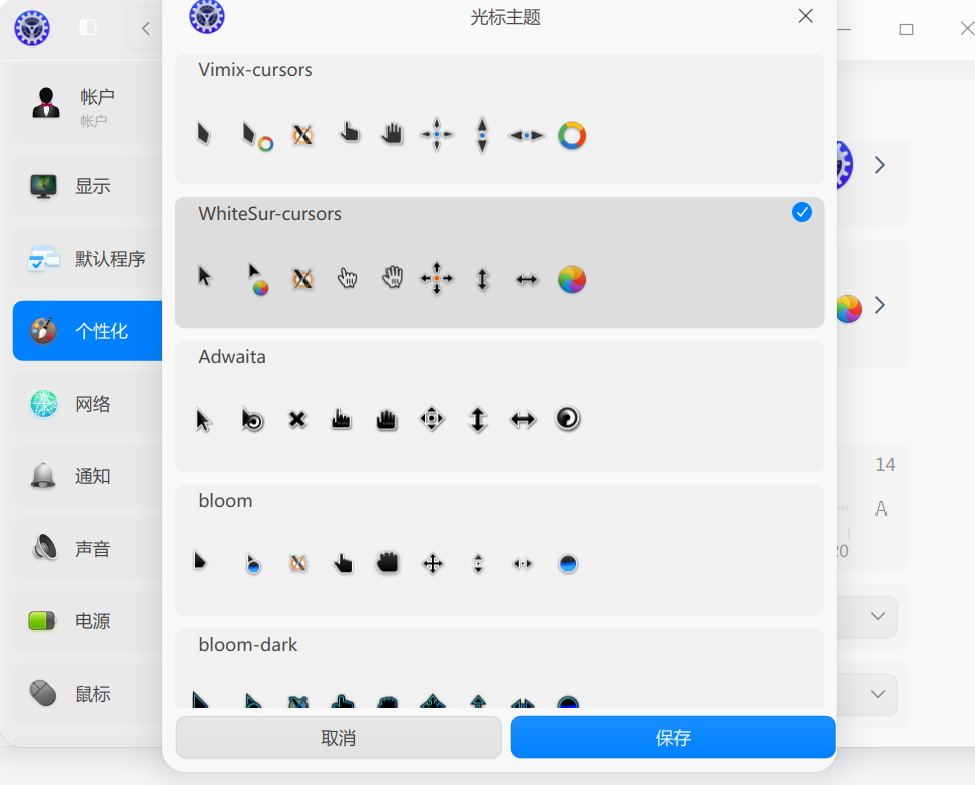
Task: Expand the icon theme chevron beside gear preview
Action: (879, 165)
